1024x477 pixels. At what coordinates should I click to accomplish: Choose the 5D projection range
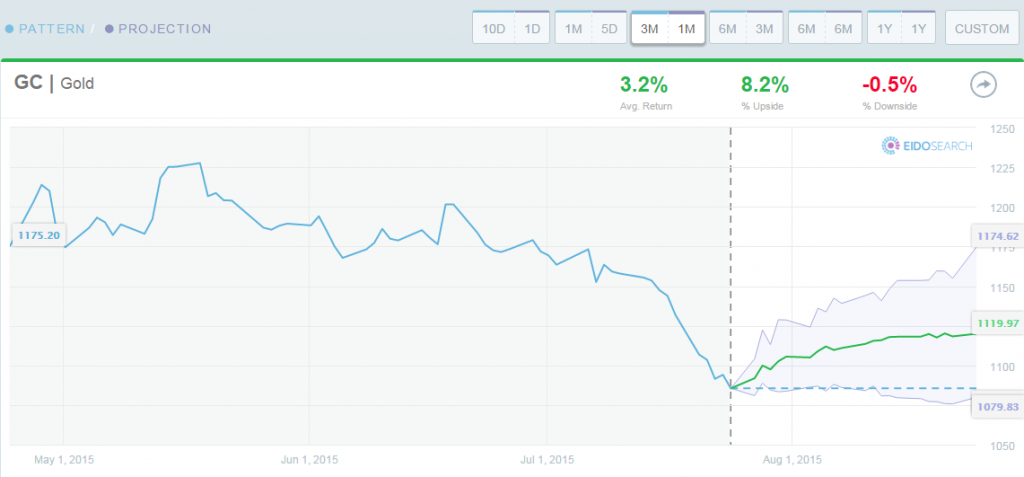tap(609, 28)
